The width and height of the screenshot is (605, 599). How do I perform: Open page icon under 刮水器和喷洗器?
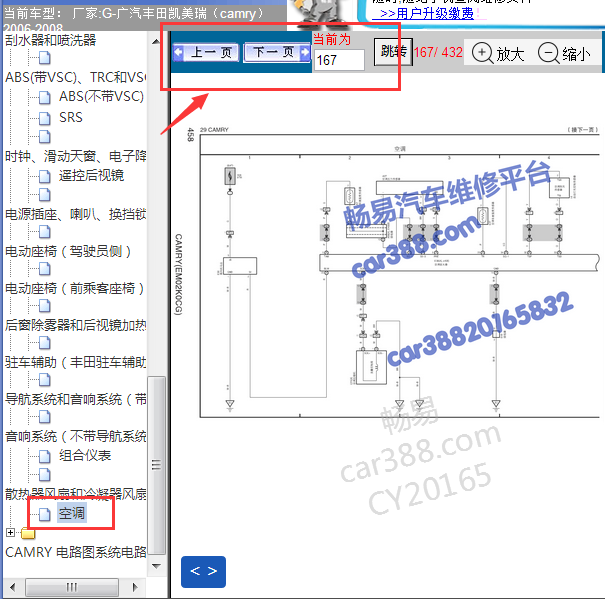(45, 58)
